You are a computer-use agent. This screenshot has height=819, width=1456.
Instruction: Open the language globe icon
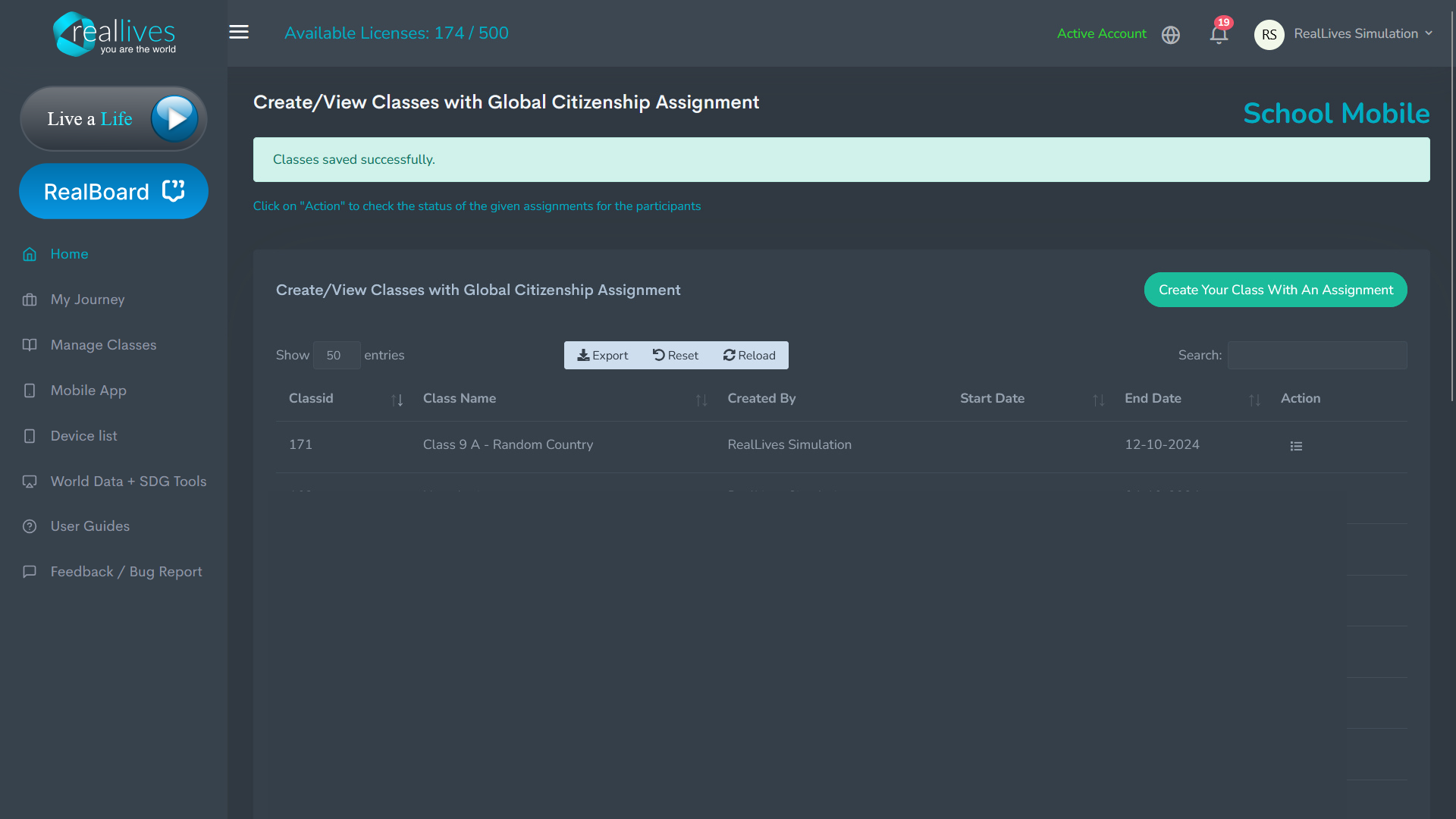click(x=1171, y=35)
